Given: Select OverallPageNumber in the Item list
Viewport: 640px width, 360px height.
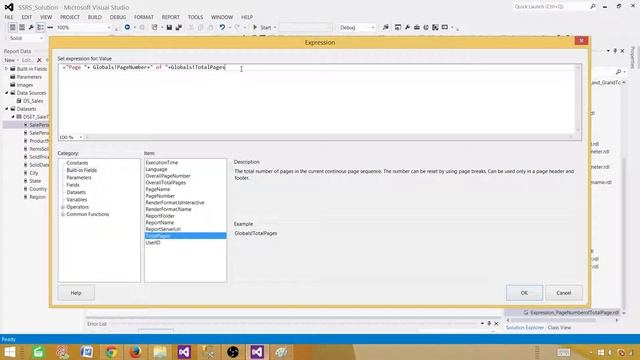Looking at the screenshot, I should (x=168, y=176).
